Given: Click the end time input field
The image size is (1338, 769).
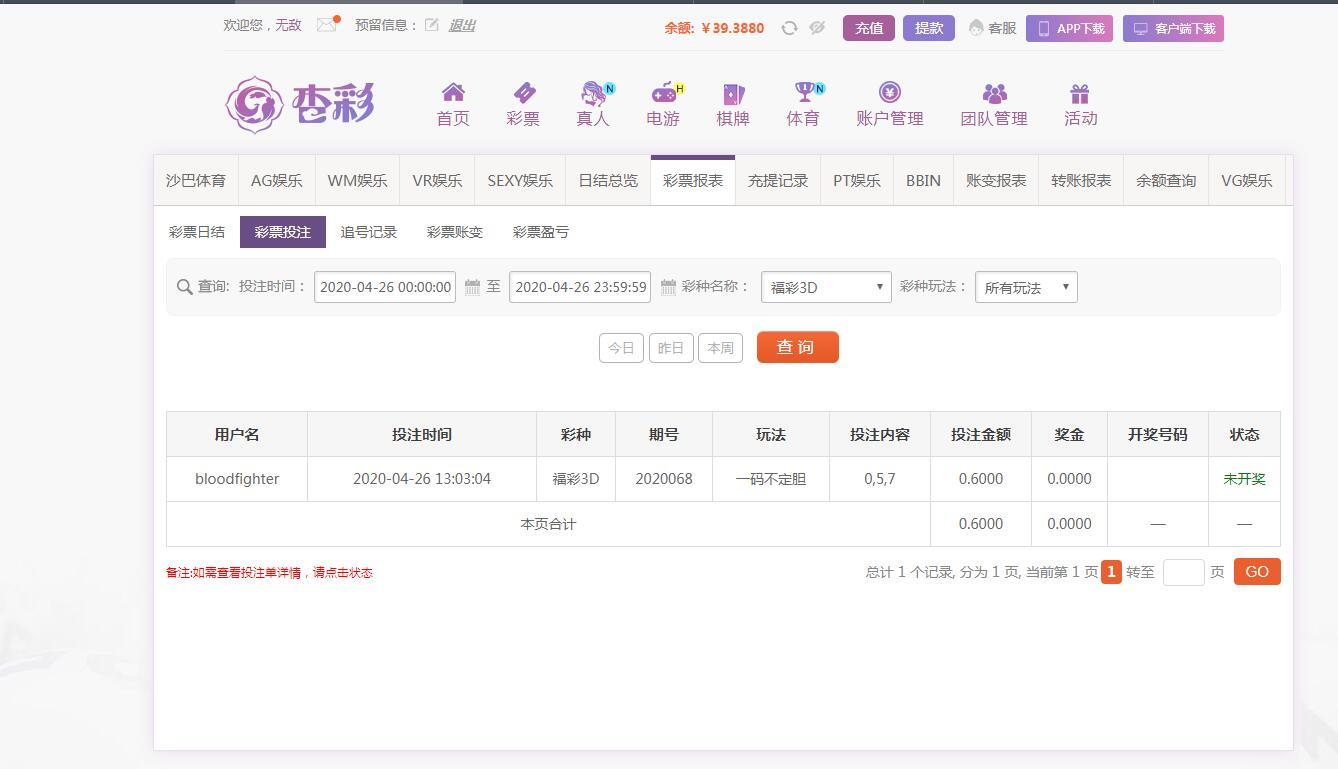Looking at the screenshot, I should [x=580, y=287].
